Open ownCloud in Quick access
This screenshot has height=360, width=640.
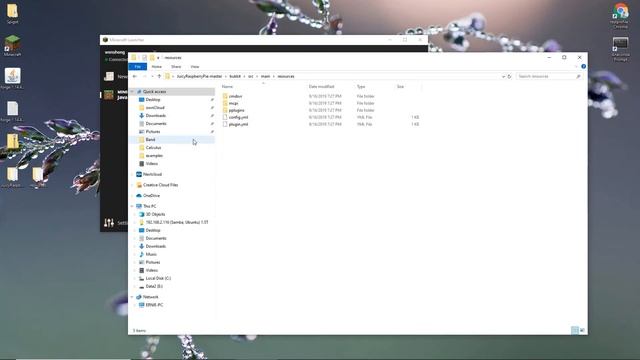pyautogui.click(x=155, y=108)
